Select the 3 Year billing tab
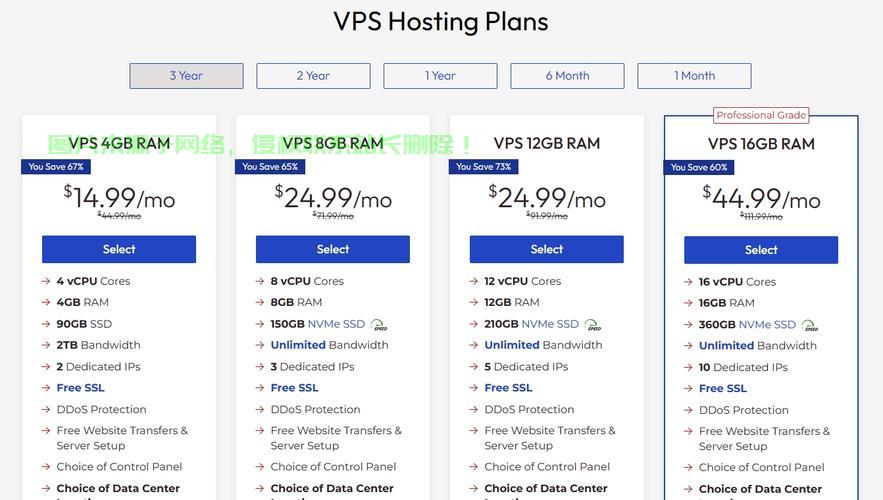 [186, 76]
